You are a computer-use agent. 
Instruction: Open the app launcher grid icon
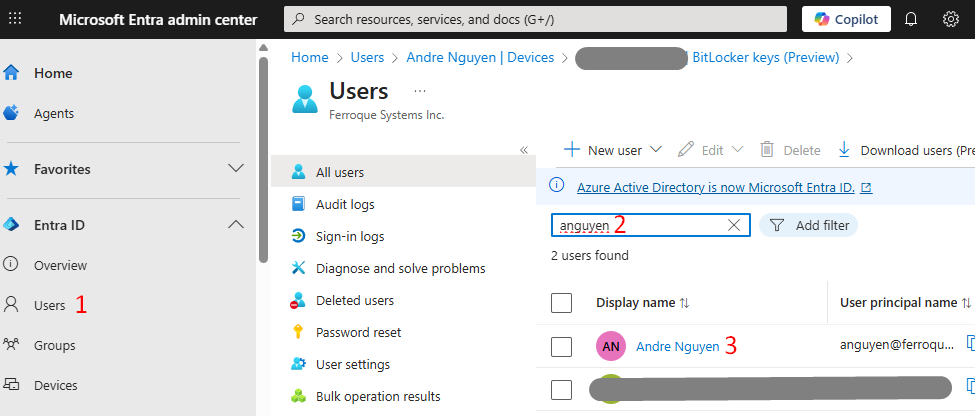pyautogui.click(x=15, y=19)
